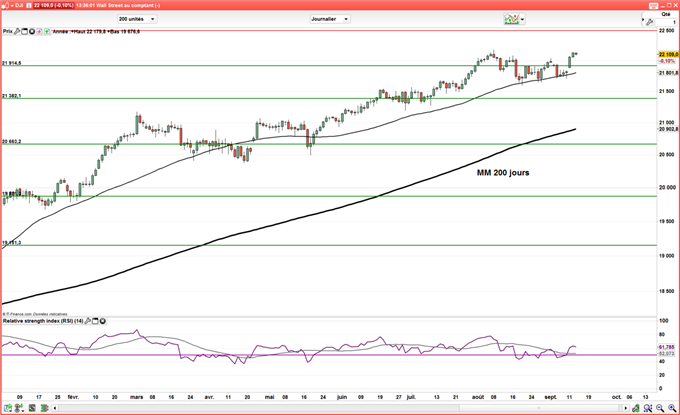Click the round black icon next to RSI label
Image resolution: width=680 pixels, height=415 pixels.
click(103, 321)
